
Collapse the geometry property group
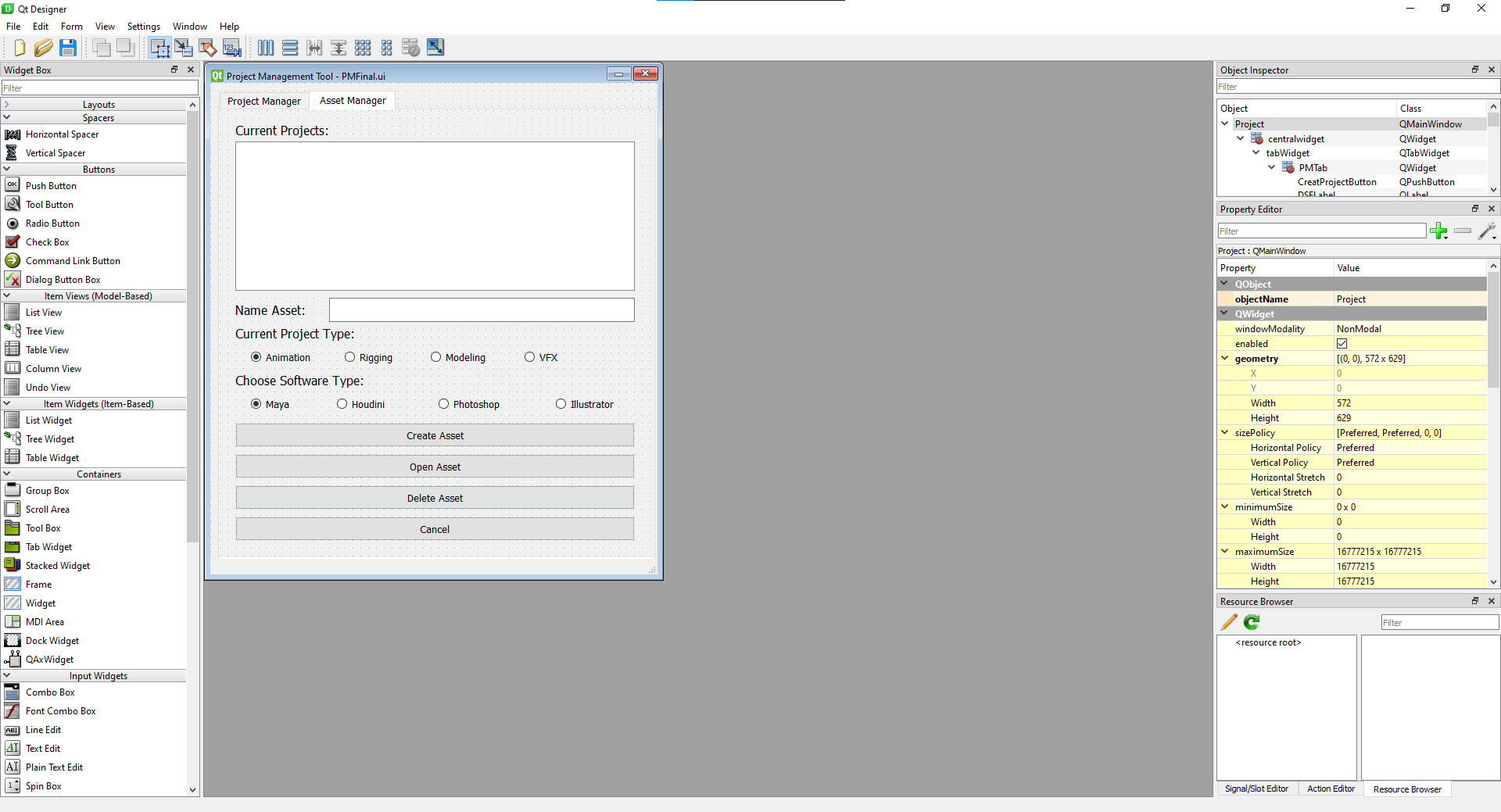tap(1225, 359)
